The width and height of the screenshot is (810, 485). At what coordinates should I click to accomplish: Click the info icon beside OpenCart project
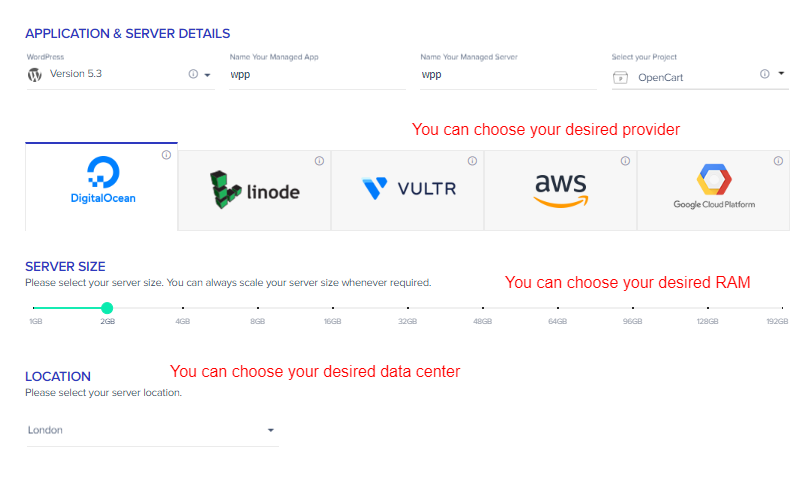point(765,74)
